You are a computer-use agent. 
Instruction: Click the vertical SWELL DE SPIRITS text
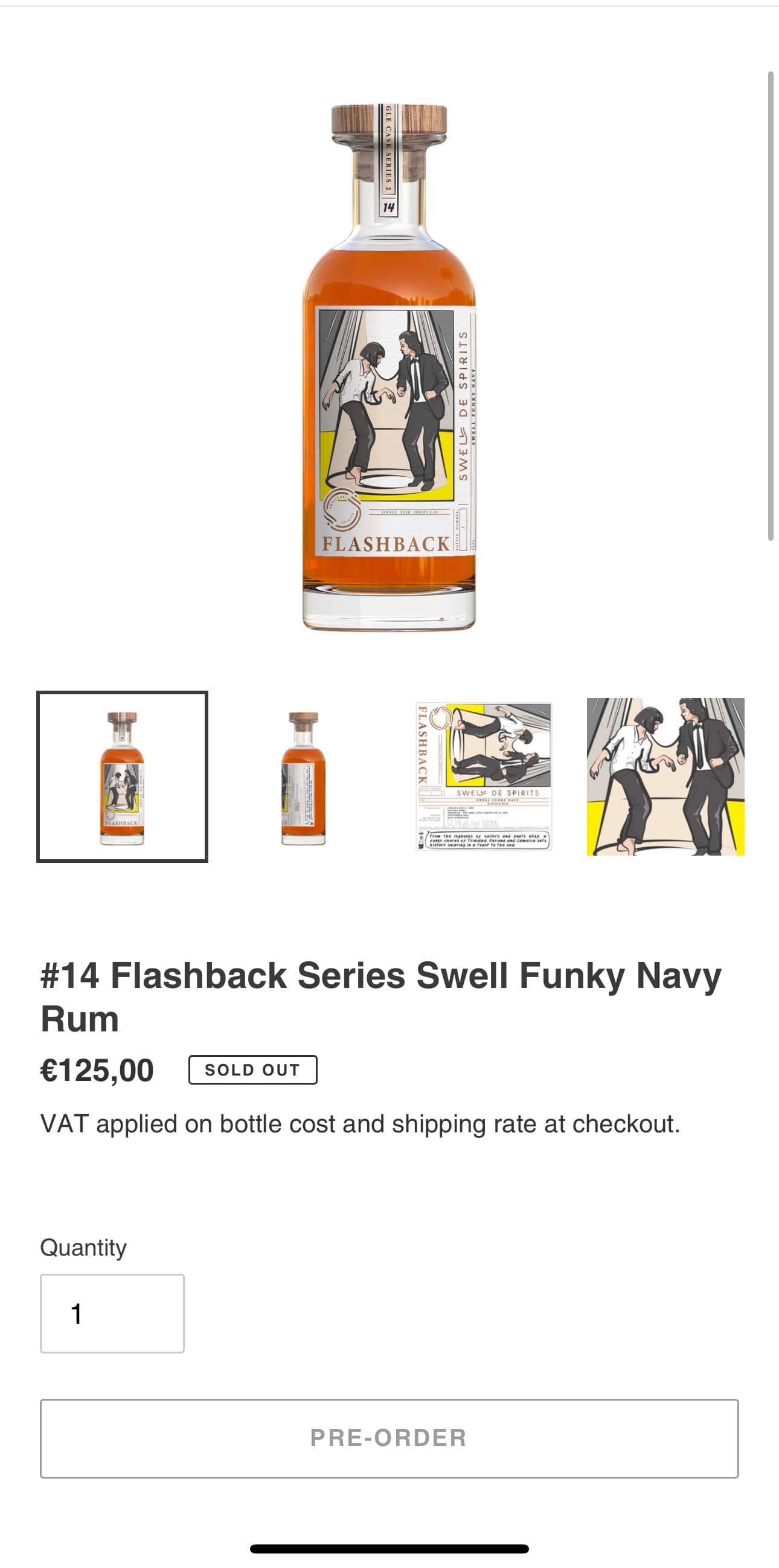coord(463,405)
